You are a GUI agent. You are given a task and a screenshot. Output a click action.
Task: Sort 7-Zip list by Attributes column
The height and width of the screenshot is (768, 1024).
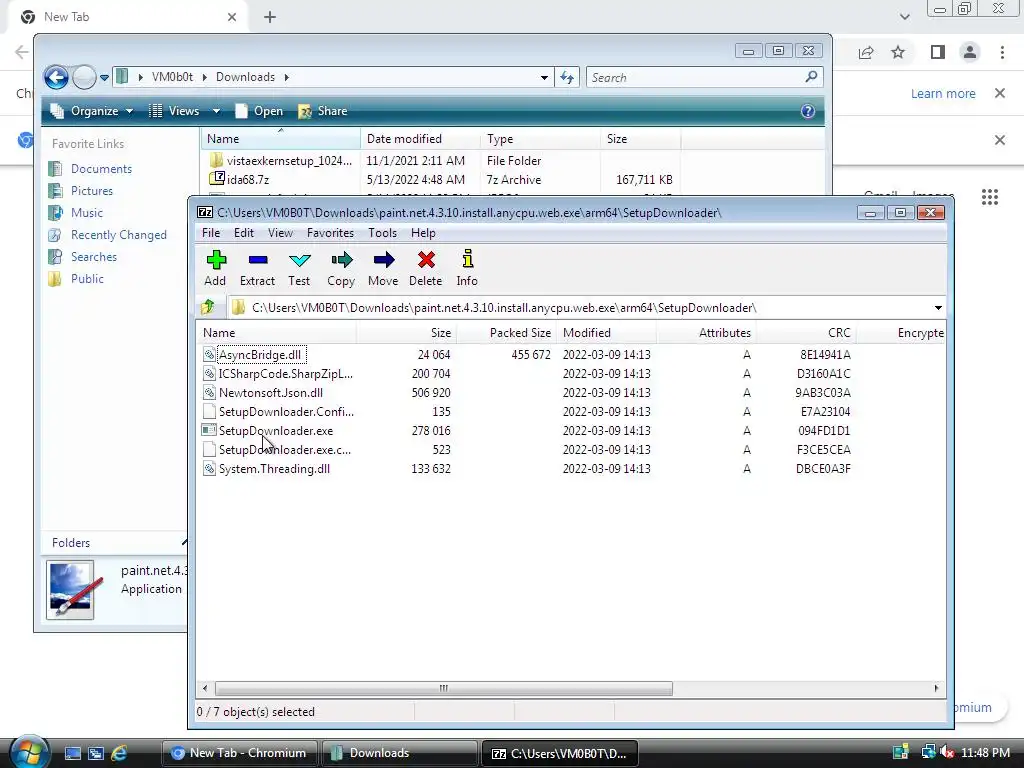click(707, 333)
